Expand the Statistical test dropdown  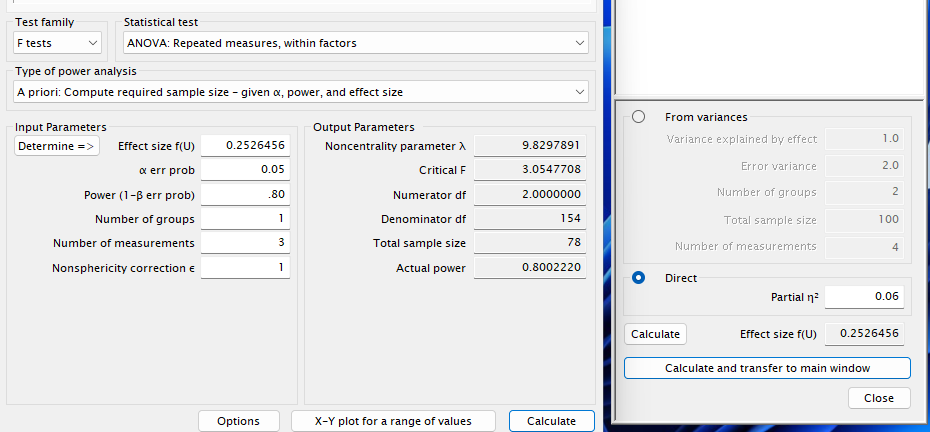point(355,43)
